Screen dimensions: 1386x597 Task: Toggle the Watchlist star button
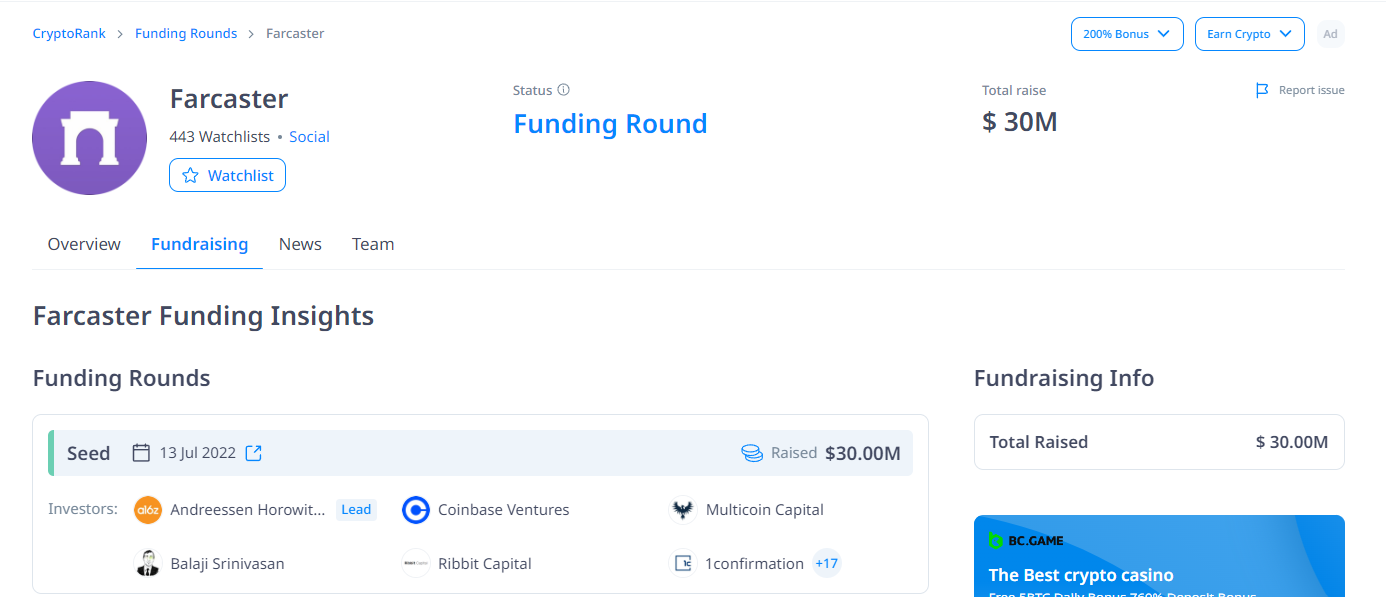[227, 175]
